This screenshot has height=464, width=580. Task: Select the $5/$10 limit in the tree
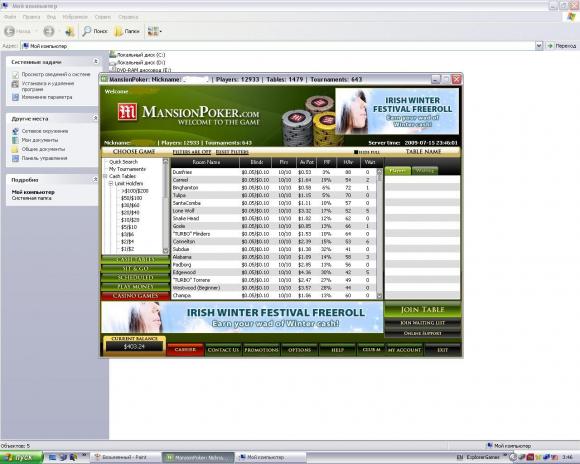[129, 227]
